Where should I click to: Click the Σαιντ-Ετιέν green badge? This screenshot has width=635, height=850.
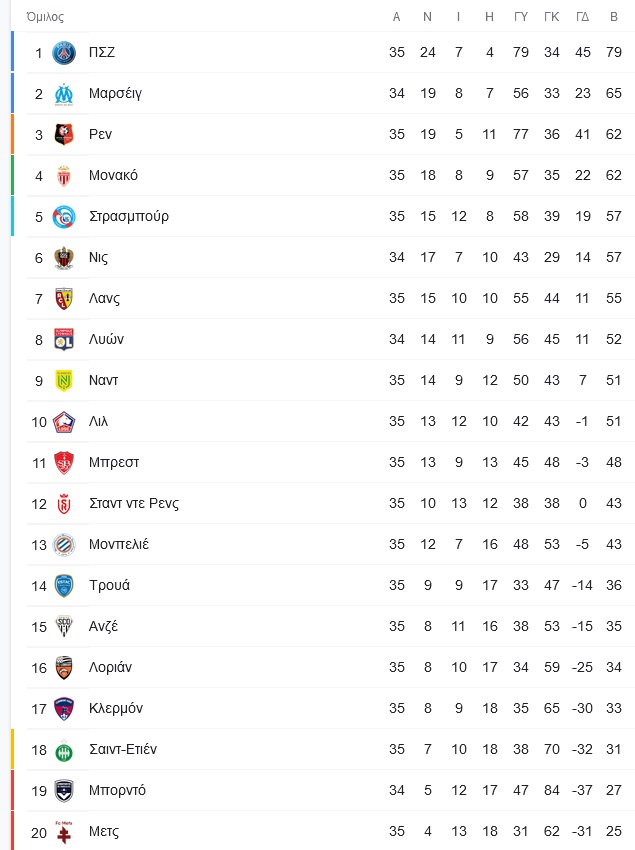click(x=64, y=751)
